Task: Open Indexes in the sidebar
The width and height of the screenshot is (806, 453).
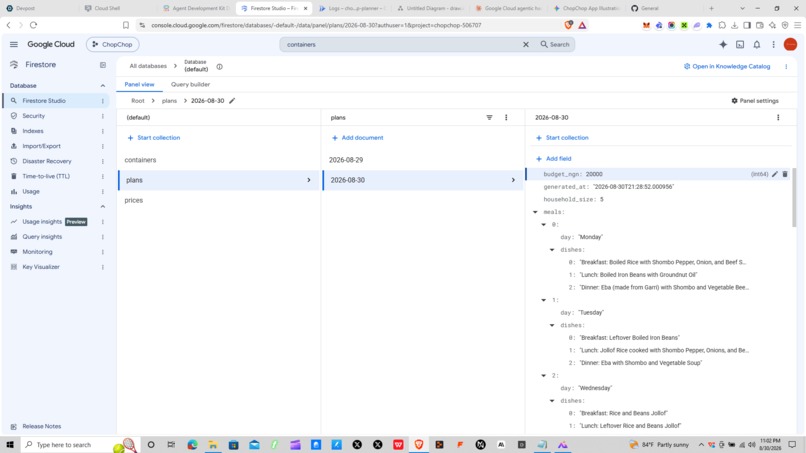Action: pyautogui.click(x=33, y=131)
